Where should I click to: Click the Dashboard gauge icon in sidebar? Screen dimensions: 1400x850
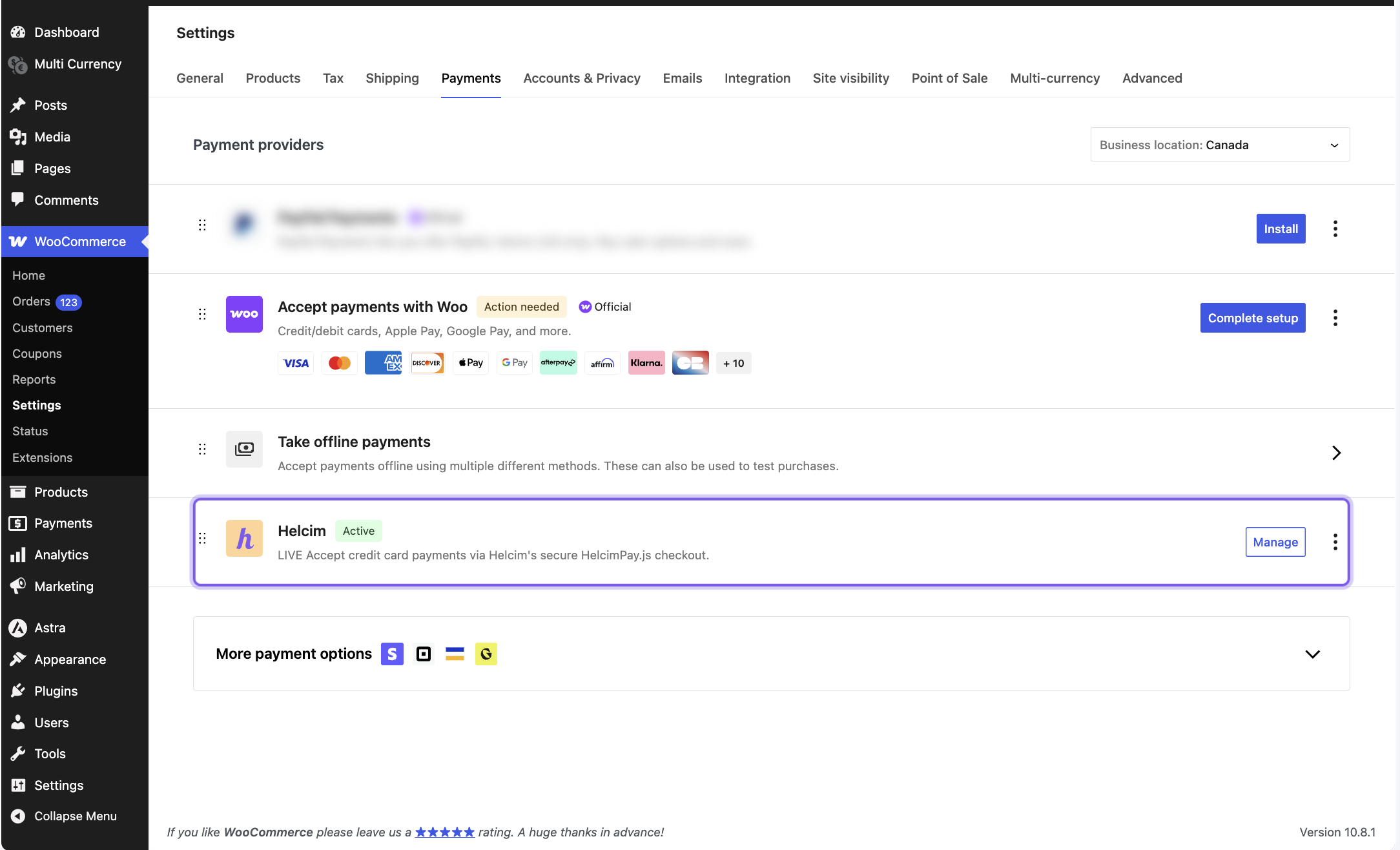click(18, 32)
